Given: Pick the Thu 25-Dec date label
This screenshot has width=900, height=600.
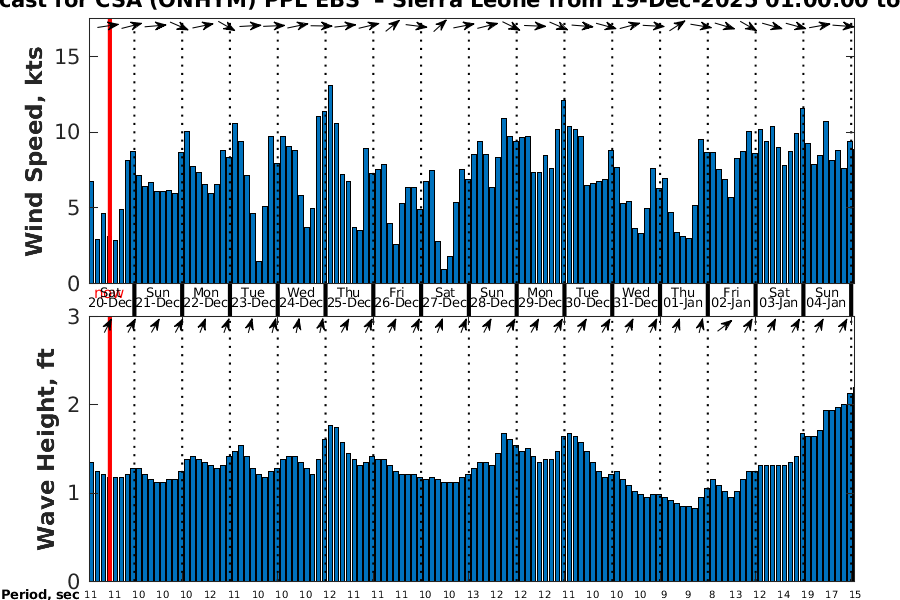Looking at the screenshot, I should tap(350, 297).
